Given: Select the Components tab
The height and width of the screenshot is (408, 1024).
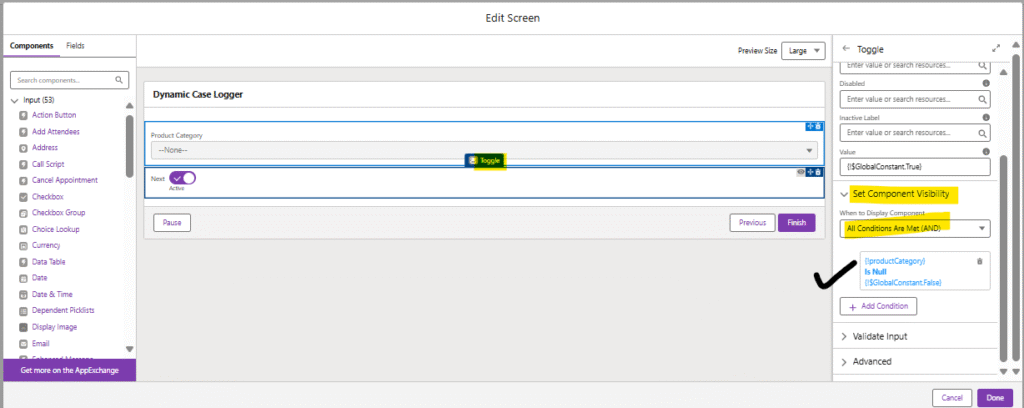Looking at the screenshot, I should point(31,46).
